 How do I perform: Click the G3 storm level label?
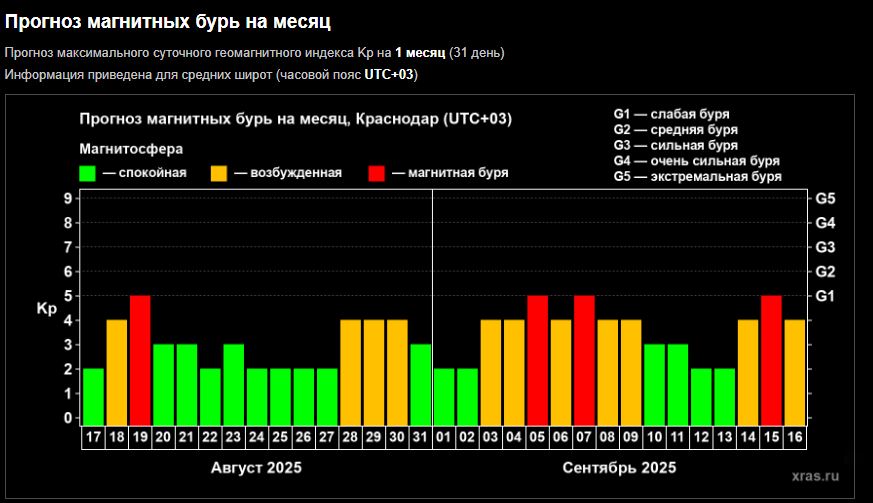pos(825,247)
